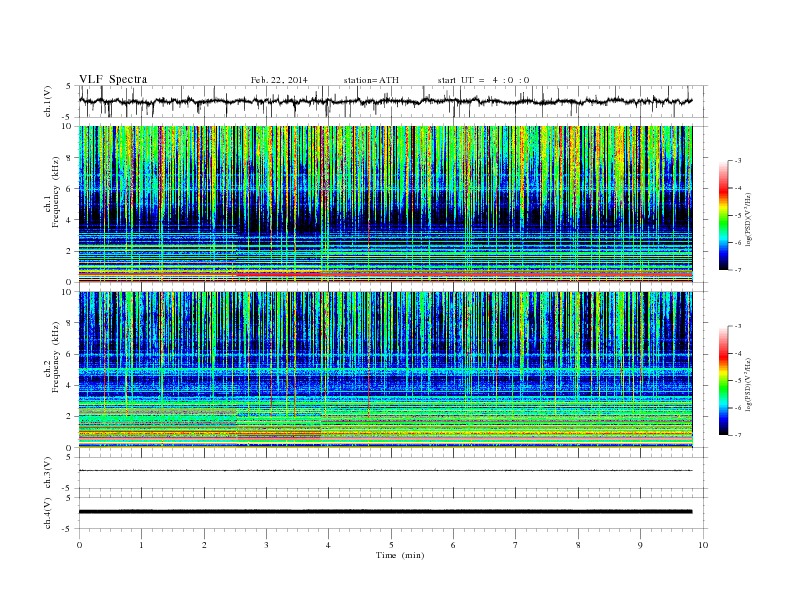The image size is (792, 612).
Task: Click the time axis tick label "7"
Action: point(516,545)
